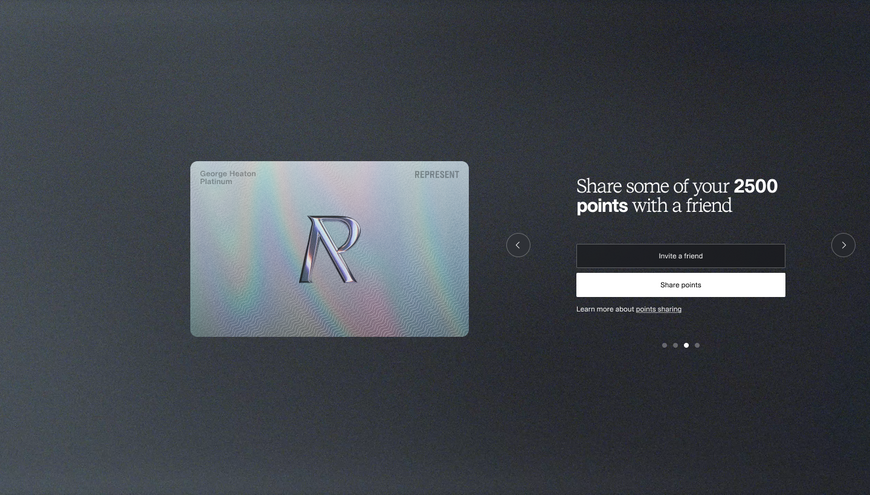Click the George Heaton name on card
The width and height of the screenshot is (870, 495).
[227, 174]
